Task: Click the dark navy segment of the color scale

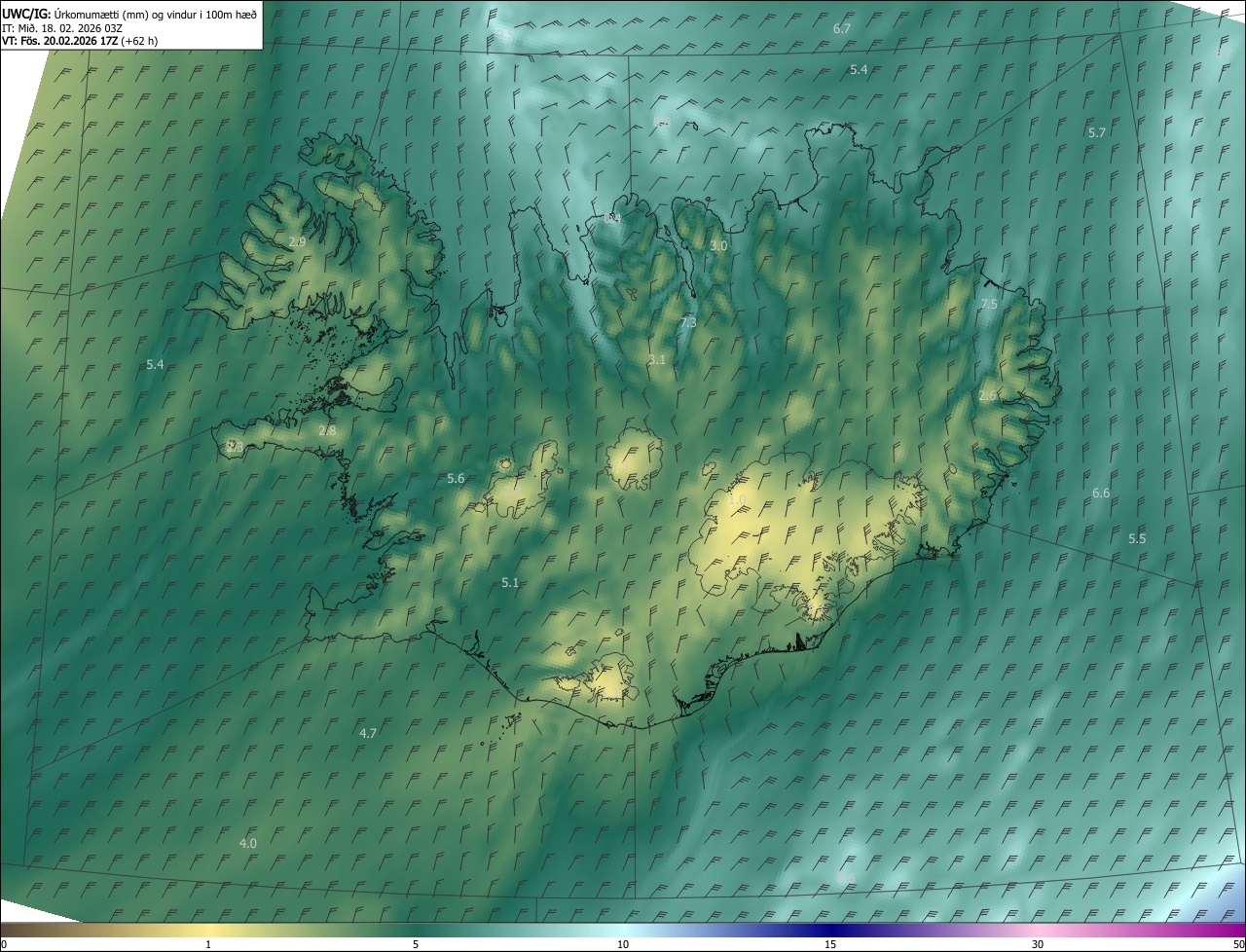Action: 830,930
